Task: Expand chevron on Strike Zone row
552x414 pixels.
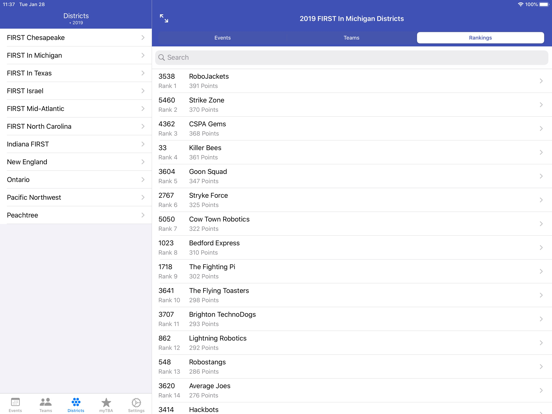Action: click(541, 105)
